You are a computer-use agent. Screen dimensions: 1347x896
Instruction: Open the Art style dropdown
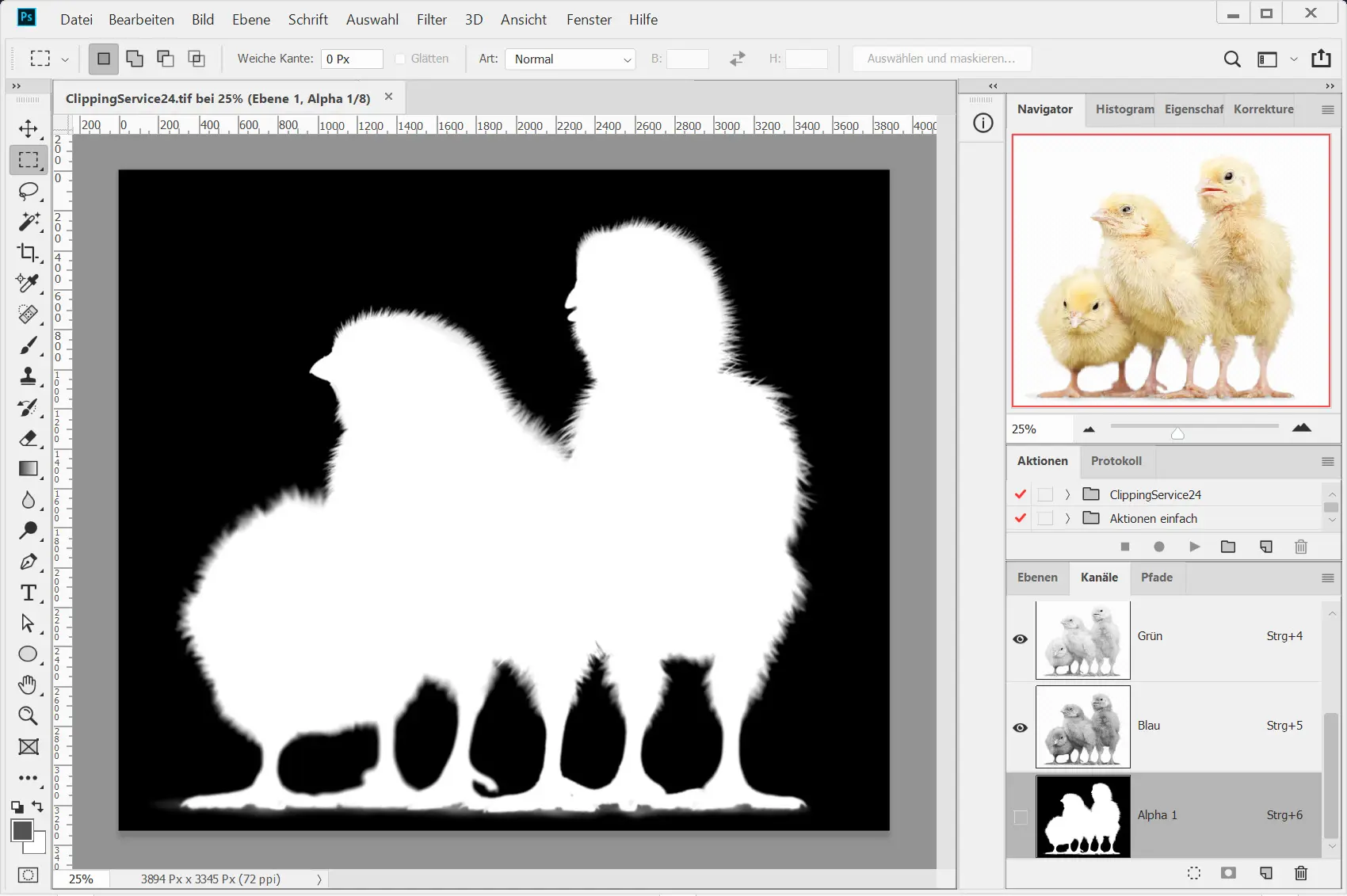click(570, 59)
